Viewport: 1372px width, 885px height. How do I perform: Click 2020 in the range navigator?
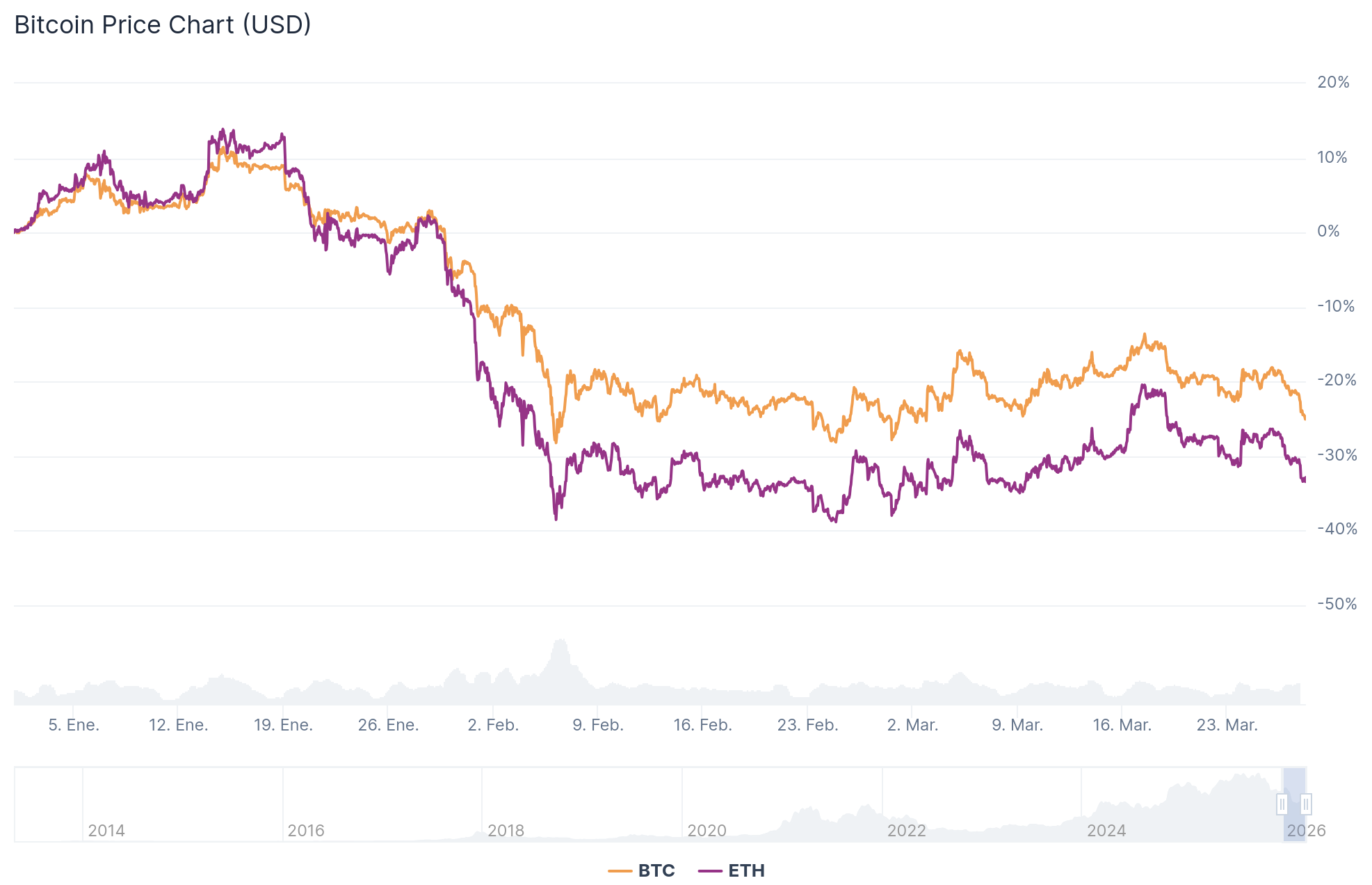tap(707, 831)
